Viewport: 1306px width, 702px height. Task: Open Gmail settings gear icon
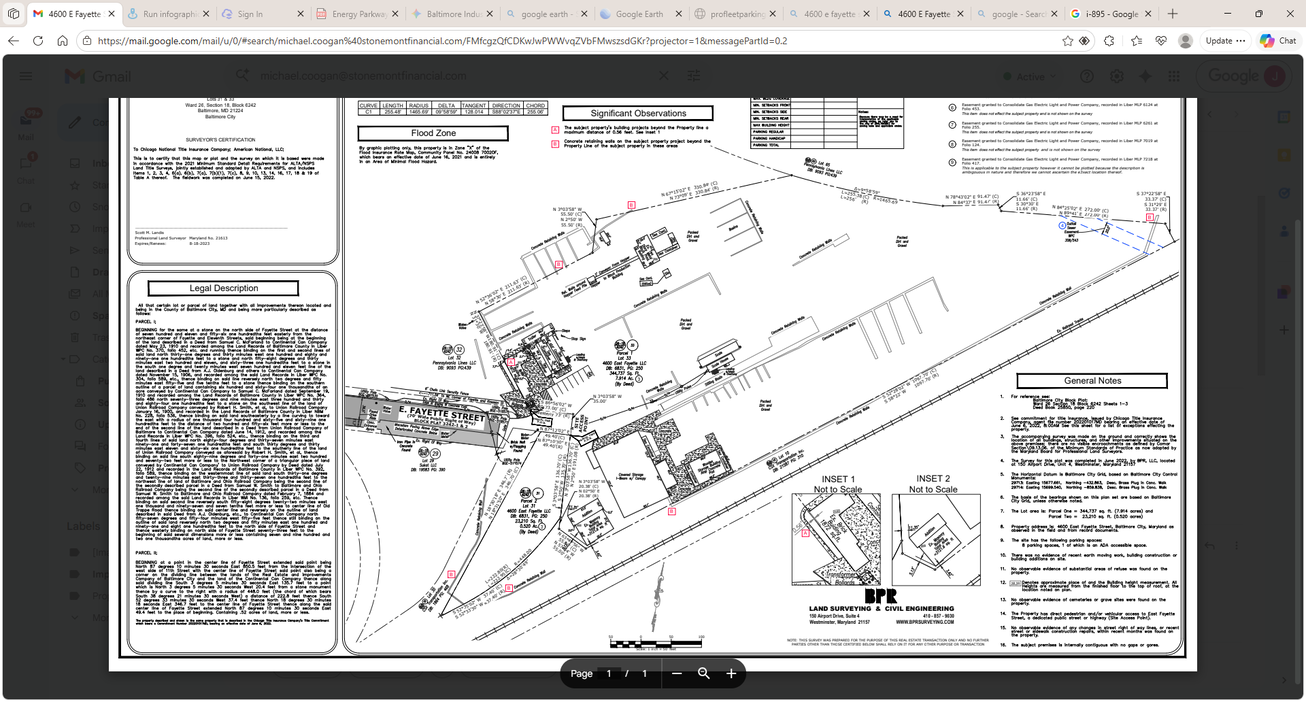pyautogui.click(x=1116, y=76)
